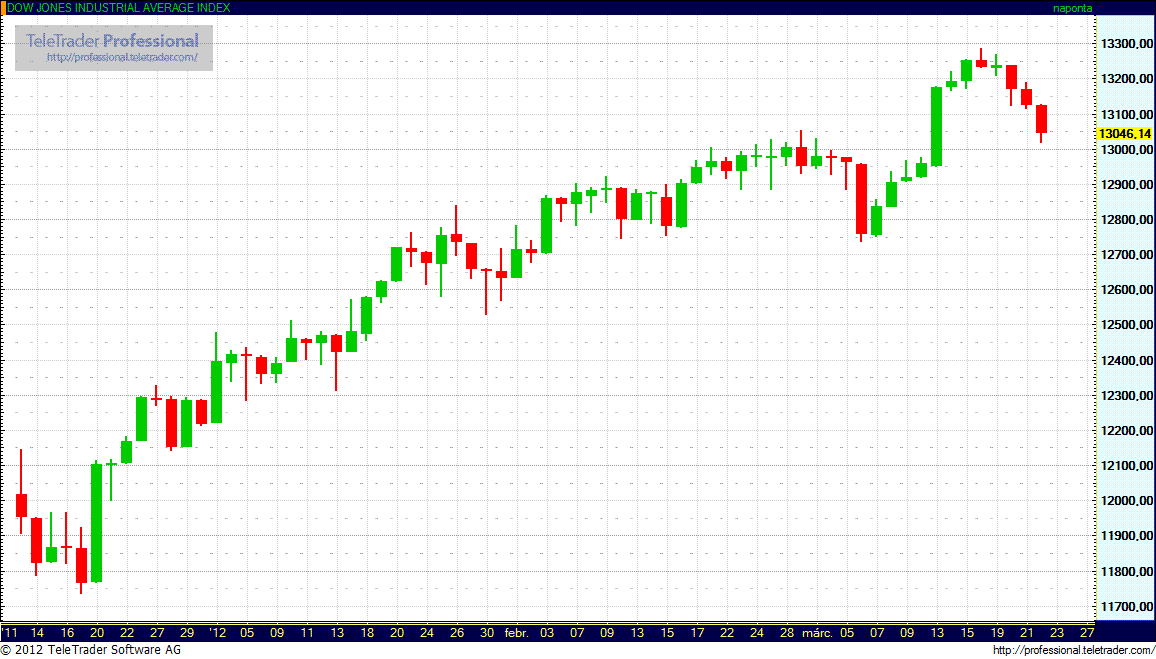Click the tall green candle at date 20 in December

(x=96, y=522)
